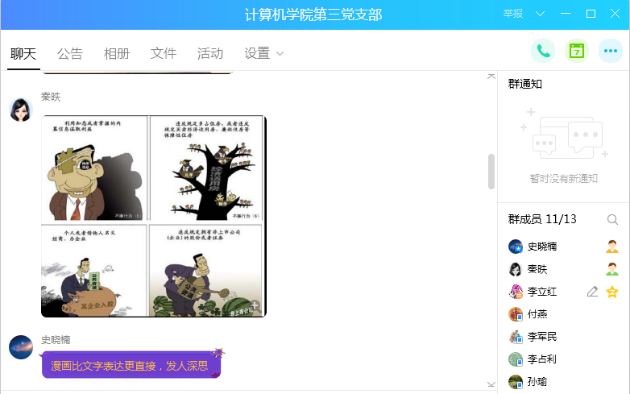Open the four-panel cartoon image
The height and width of the screenshot is (394, 630).
coord(154,216)
